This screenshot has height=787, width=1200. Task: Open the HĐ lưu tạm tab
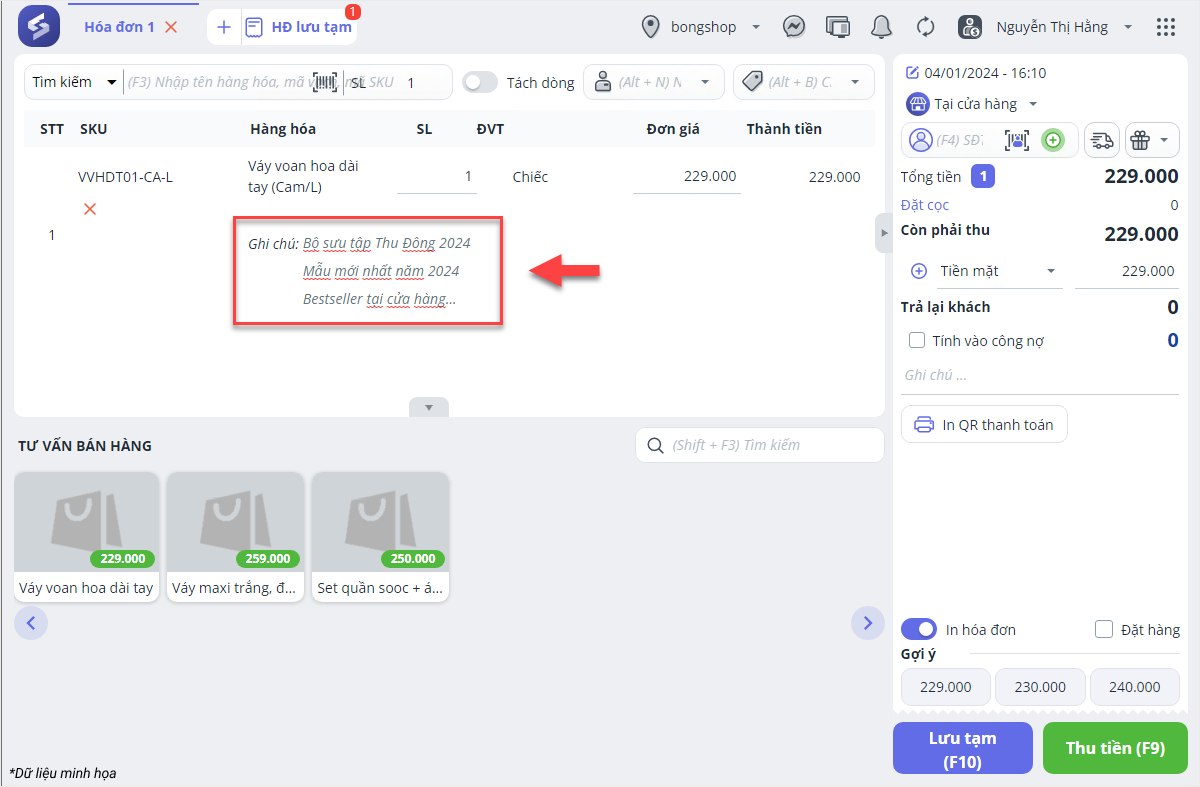[x=300, y=27]
